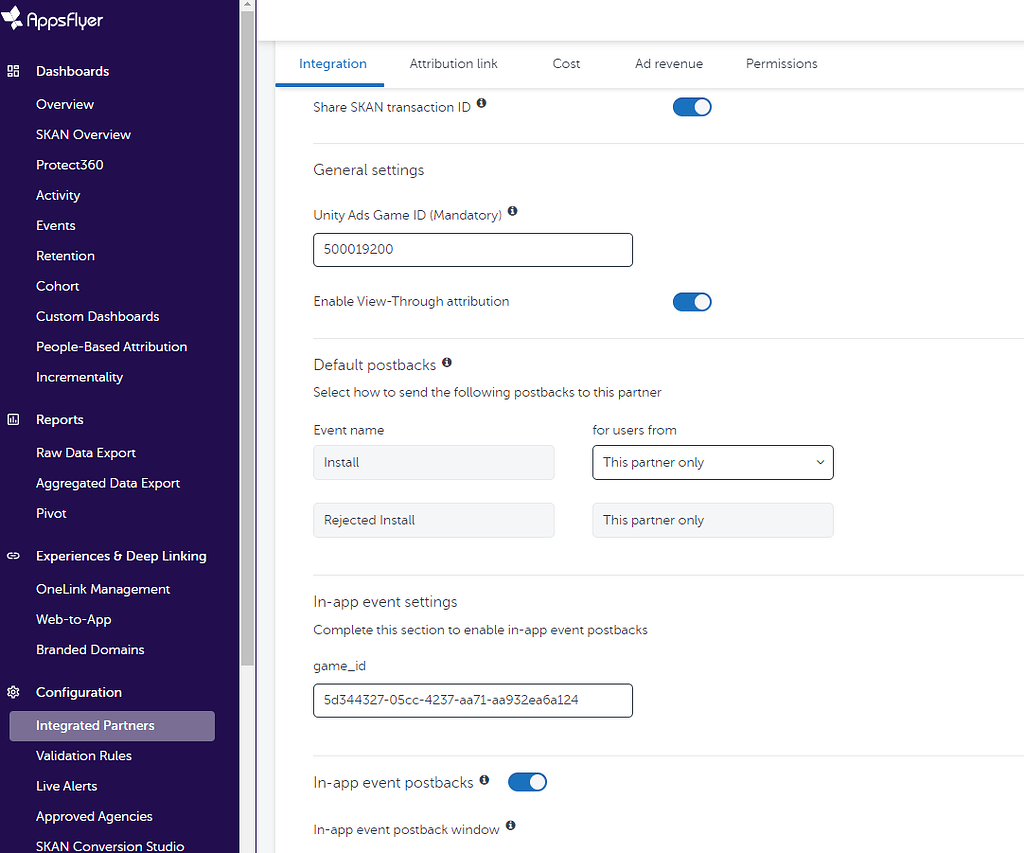This screenshot has width=1024, height=853.
Task: Open the Default postbacks info tooltip icon
Action: [446, 362]
